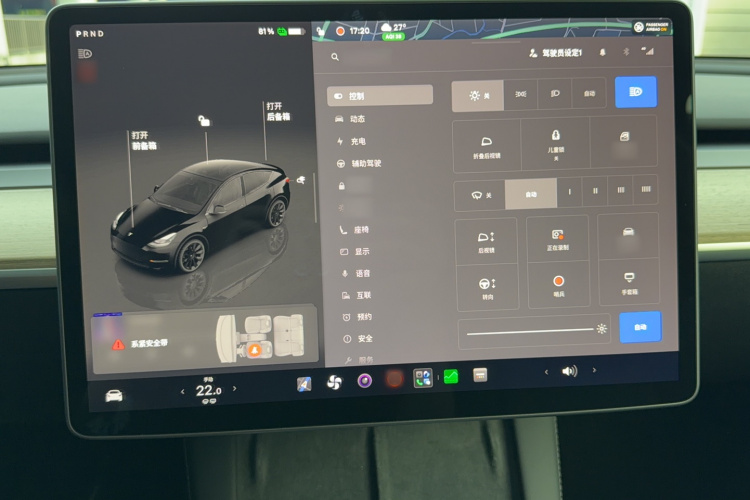Screen dimensions: 750x500
Task: Open the 手套箱 glovebox
Action: click(629, 283)
